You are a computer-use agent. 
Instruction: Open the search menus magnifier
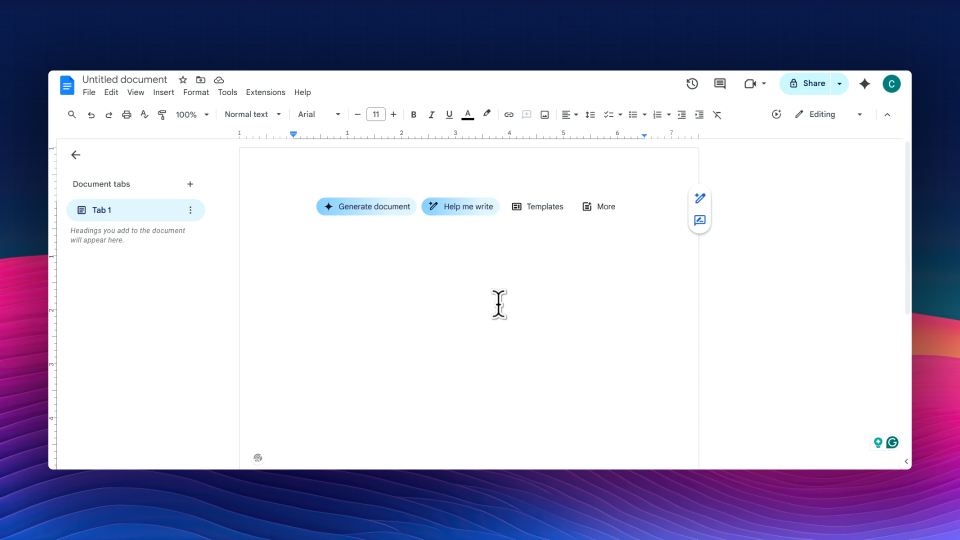click(72, 114)
